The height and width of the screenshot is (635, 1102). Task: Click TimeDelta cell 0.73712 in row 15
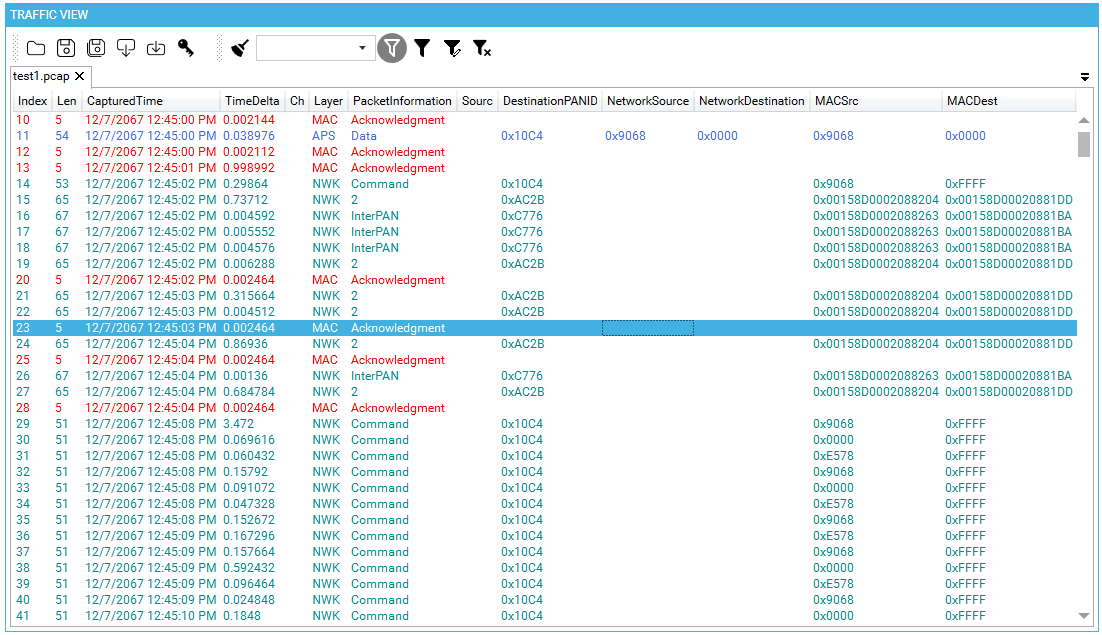245,200
